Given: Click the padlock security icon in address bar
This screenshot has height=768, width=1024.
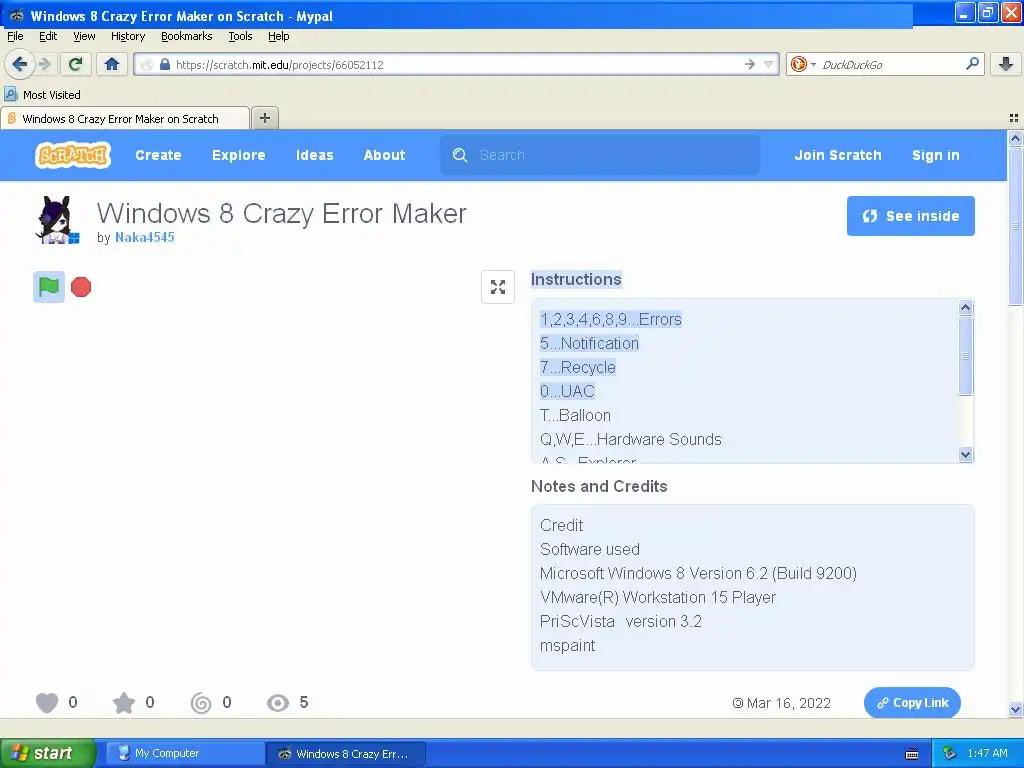Looking at the screenshot, I should click(x=165, y=65).
